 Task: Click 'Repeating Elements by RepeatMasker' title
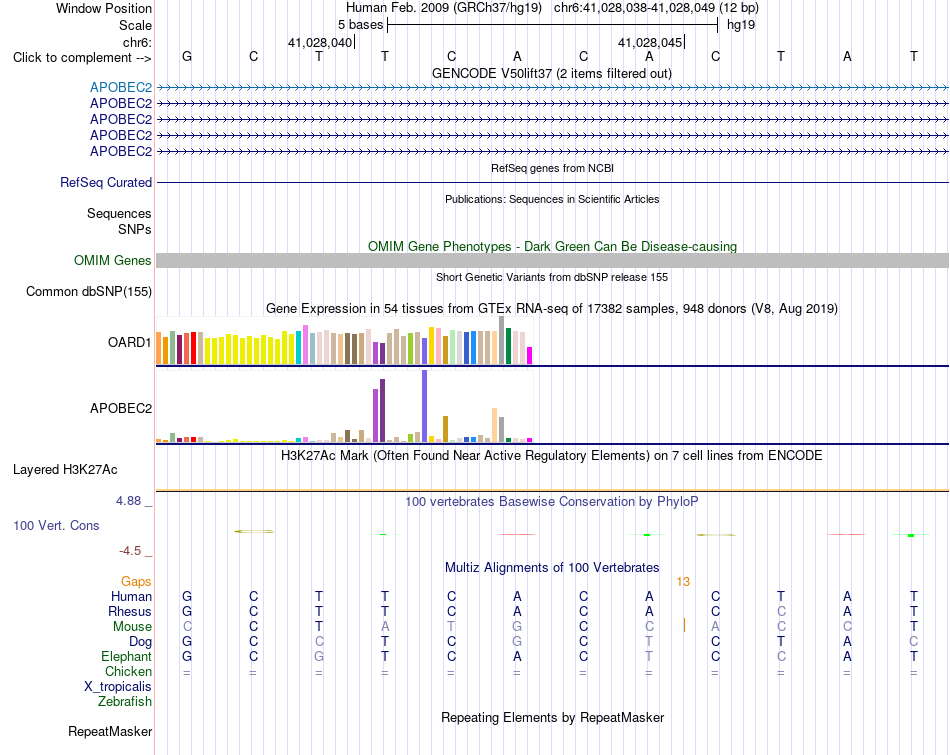tap(552, 717)
